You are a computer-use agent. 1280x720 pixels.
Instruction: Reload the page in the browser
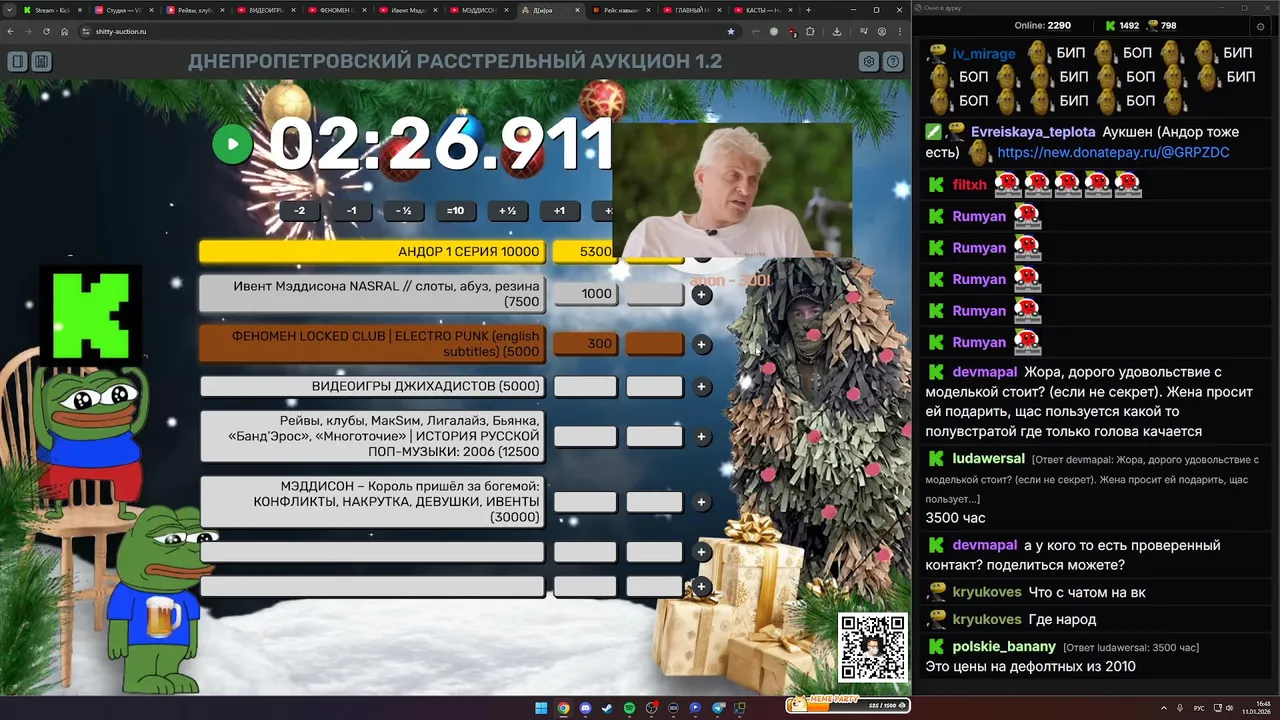click(x=45, y=31)
